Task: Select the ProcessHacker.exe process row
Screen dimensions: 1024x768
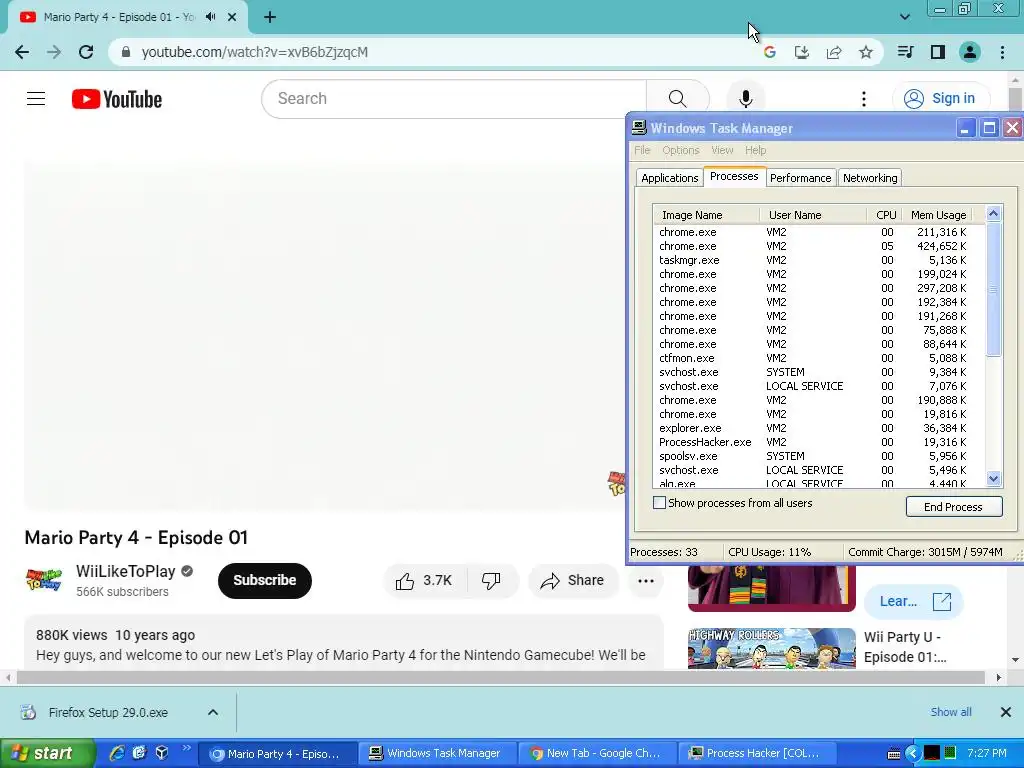Action: [818, 442]
